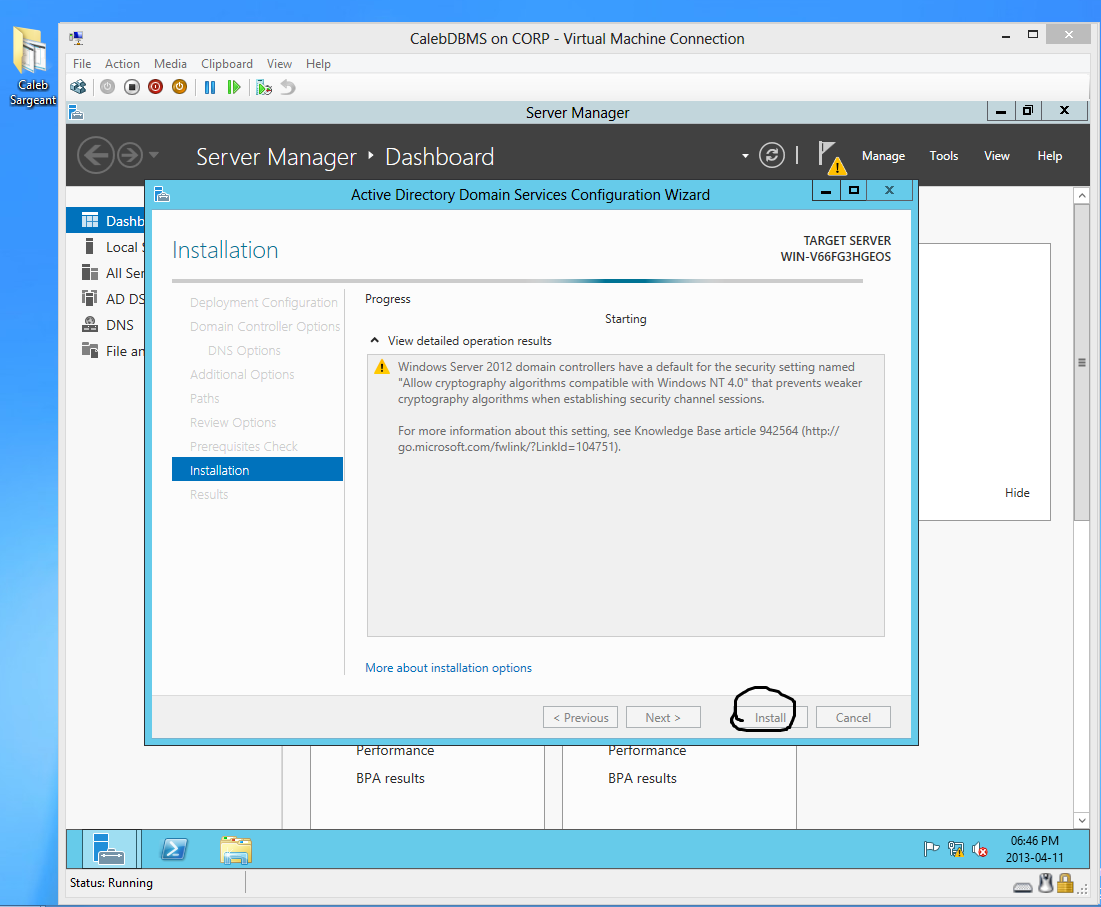
Task: Open PowerShell from guest taskbar
Action: pos(173,849)
